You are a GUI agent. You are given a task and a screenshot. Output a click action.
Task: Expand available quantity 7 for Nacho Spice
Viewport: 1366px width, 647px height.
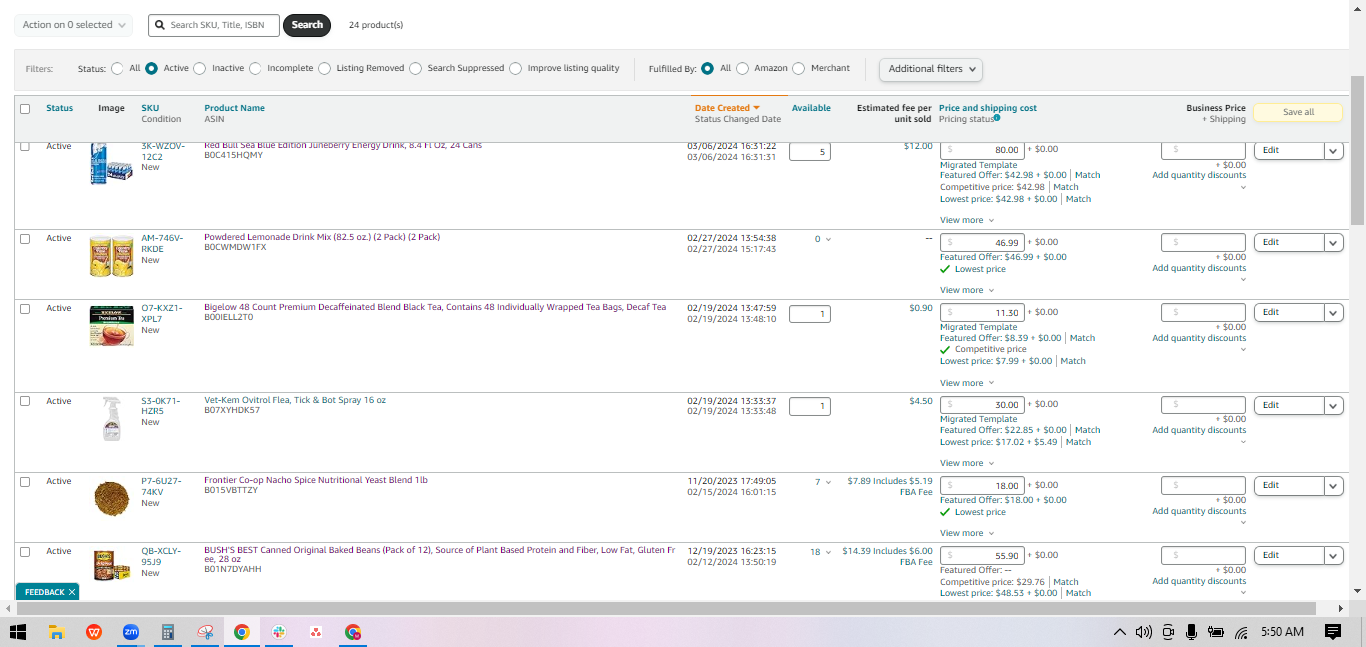point(823,482)
